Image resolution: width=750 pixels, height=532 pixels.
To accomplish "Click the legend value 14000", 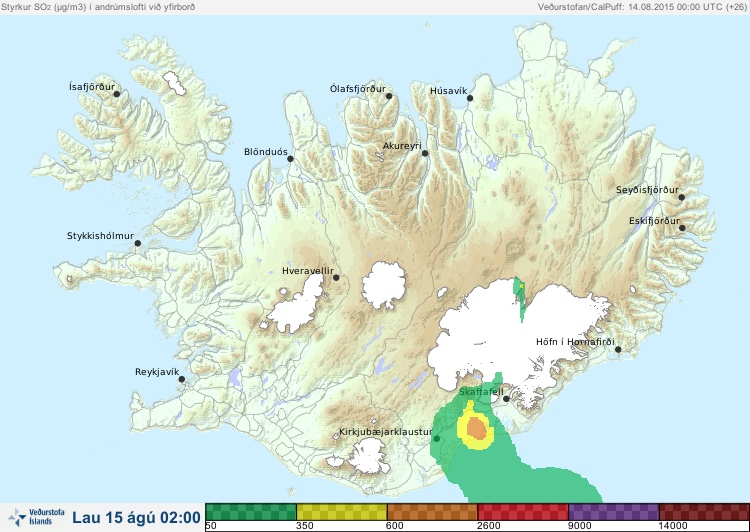I will [x=673, y=526].
